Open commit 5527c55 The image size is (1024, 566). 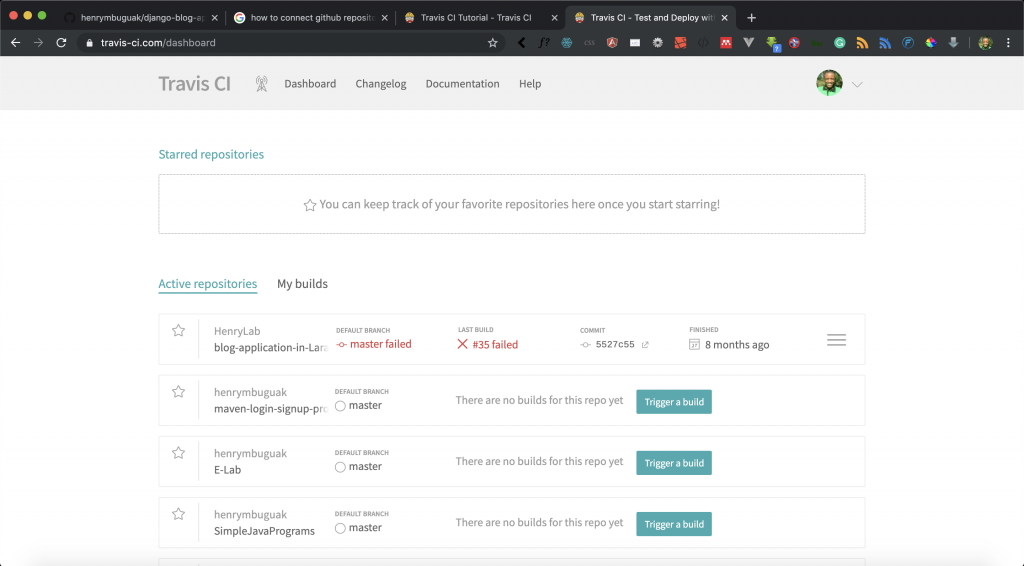(615, 344)
